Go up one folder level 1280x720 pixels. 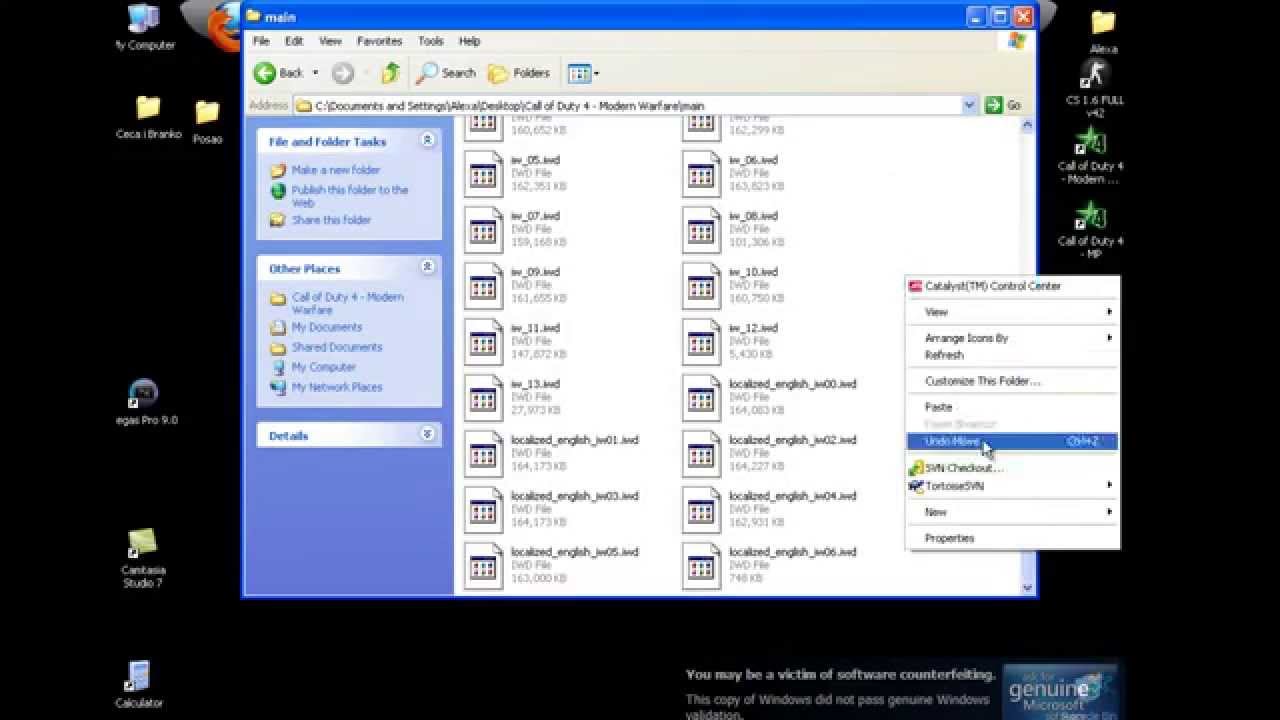coord(391,73)
